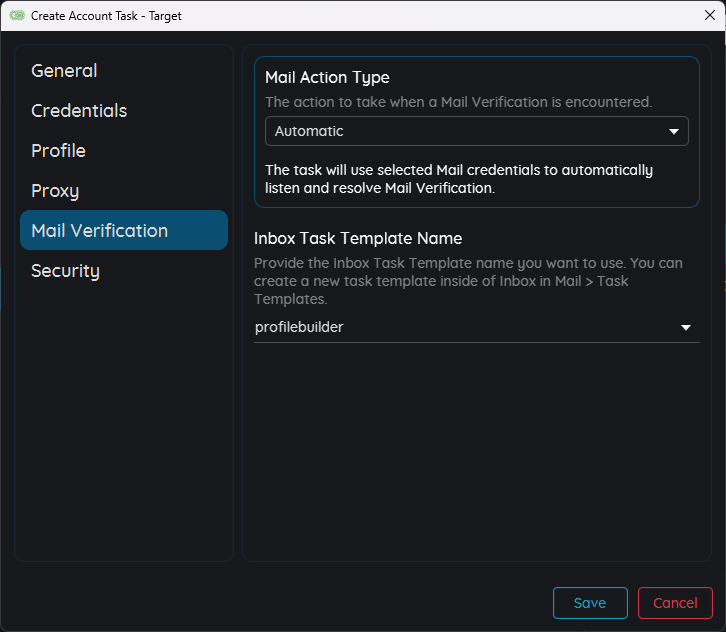Image resolution: width=726 pixels, height=632 pixels.
Task: Close the Create Account Task window
Action: coord(709,15)
